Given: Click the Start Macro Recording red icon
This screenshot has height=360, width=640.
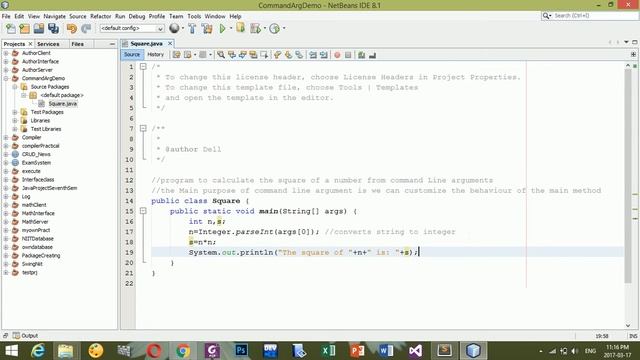Looking at the screenshot, I should pyautogui.click(x=337, y=55).
